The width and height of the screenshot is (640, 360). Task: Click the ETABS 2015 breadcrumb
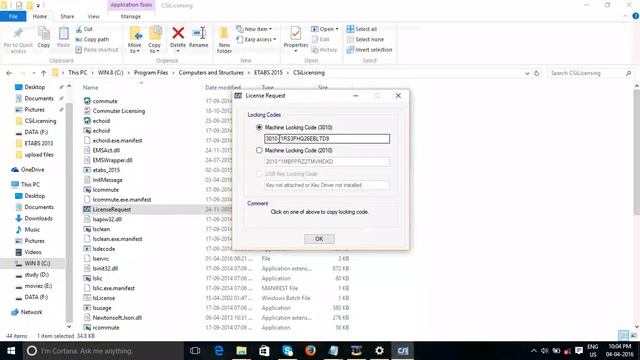tap(268, 73)
